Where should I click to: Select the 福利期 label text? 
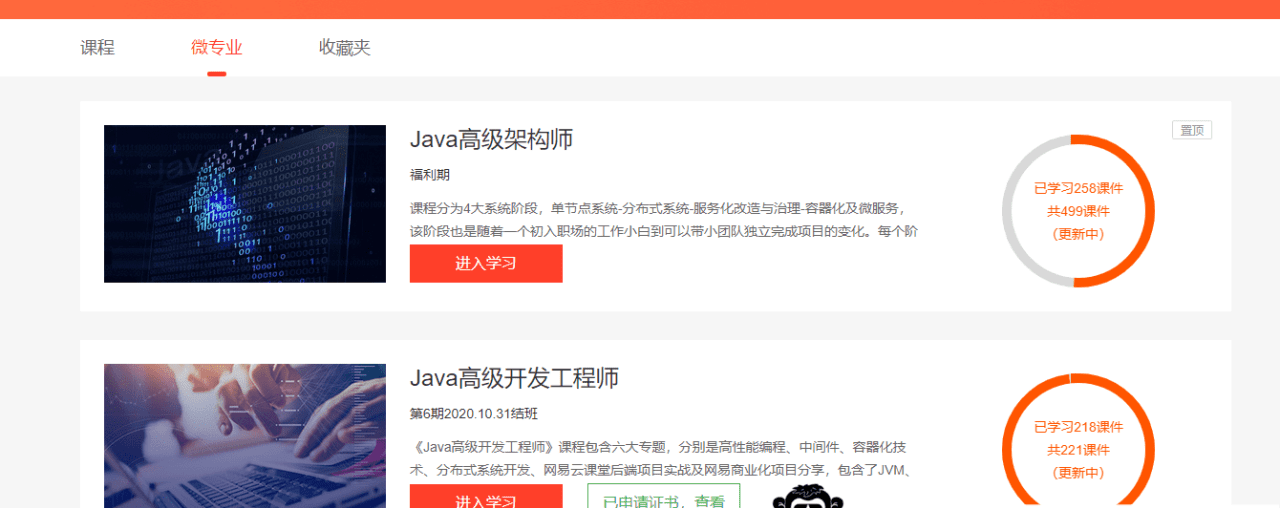tap(430, 175)
